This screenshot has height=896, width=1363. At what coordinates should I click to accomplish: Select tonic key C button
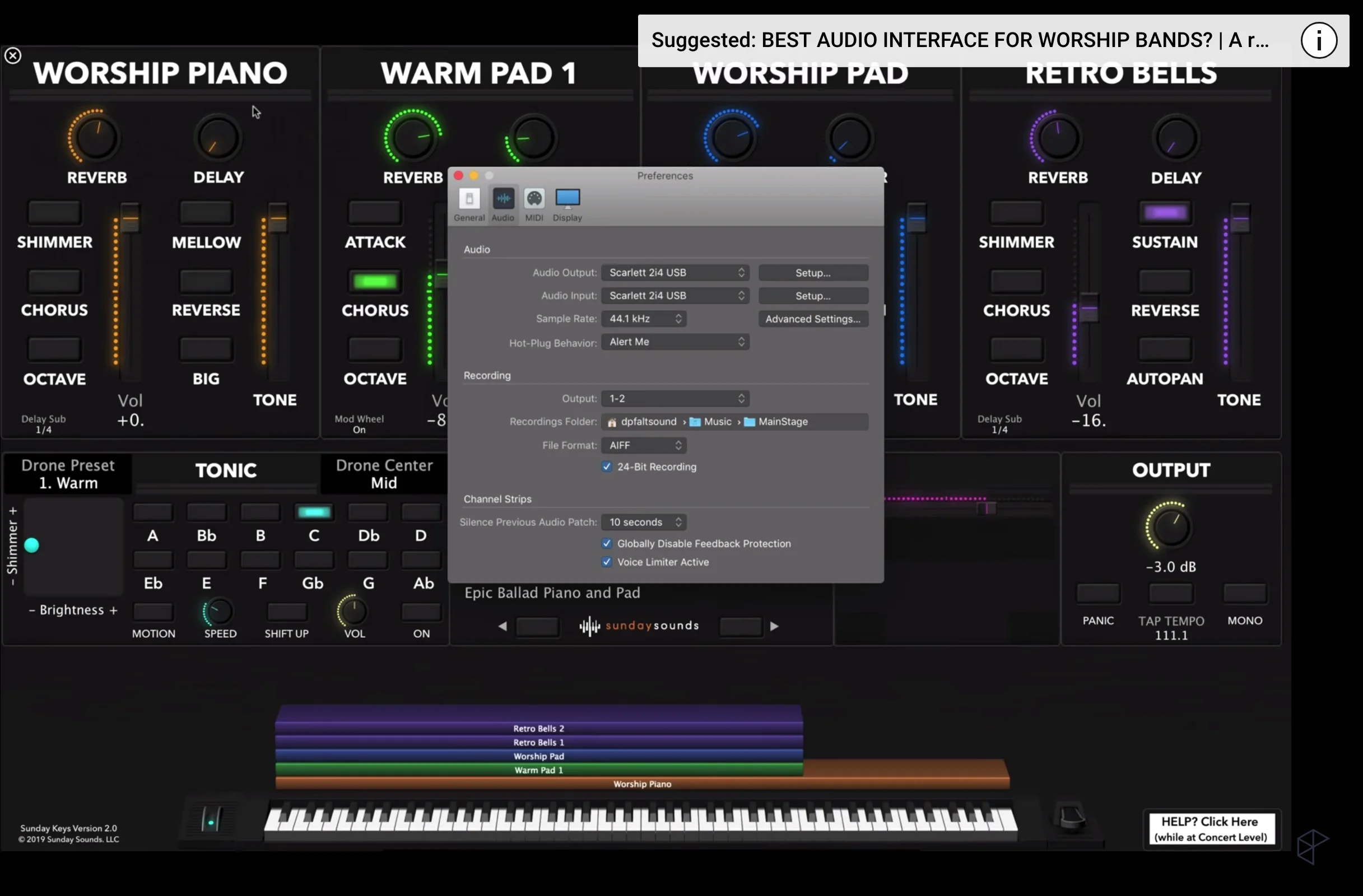[314, 512]
